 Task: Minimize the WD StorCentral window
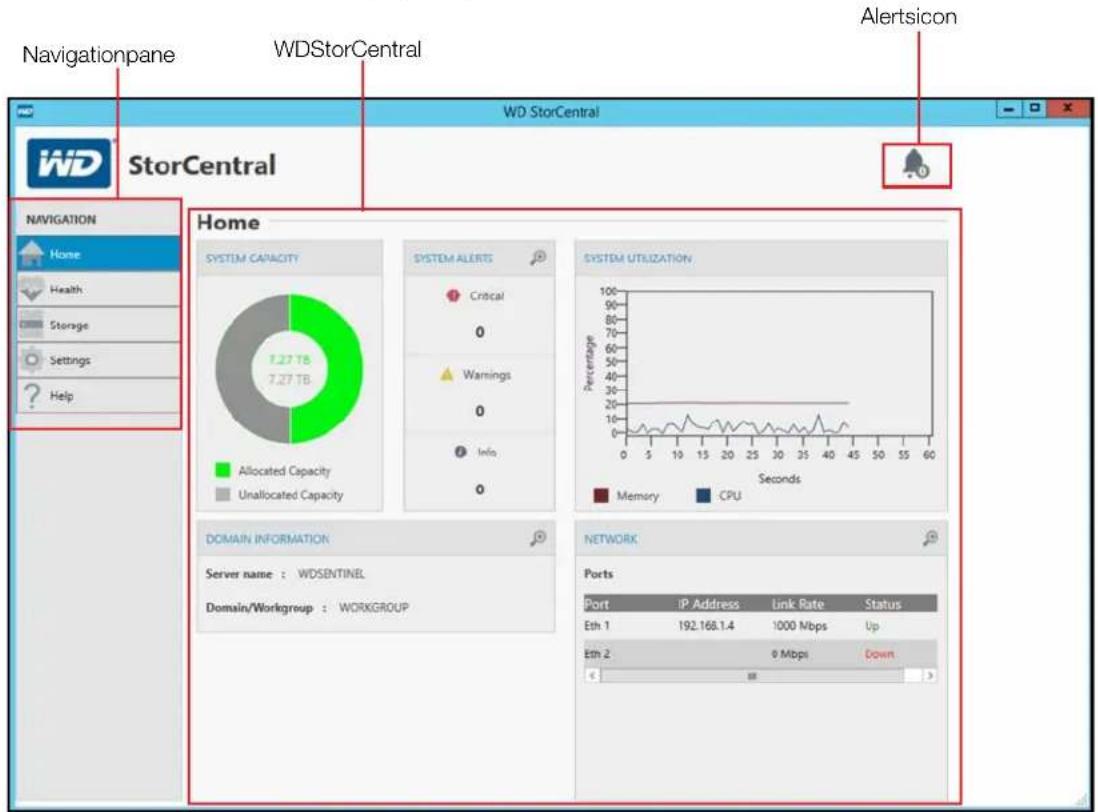[x=1008, y=109]
